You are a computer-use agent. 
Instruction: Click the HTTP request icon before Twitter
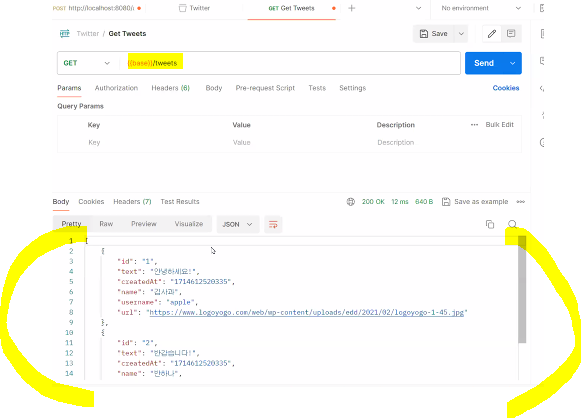tap(64, 34)
